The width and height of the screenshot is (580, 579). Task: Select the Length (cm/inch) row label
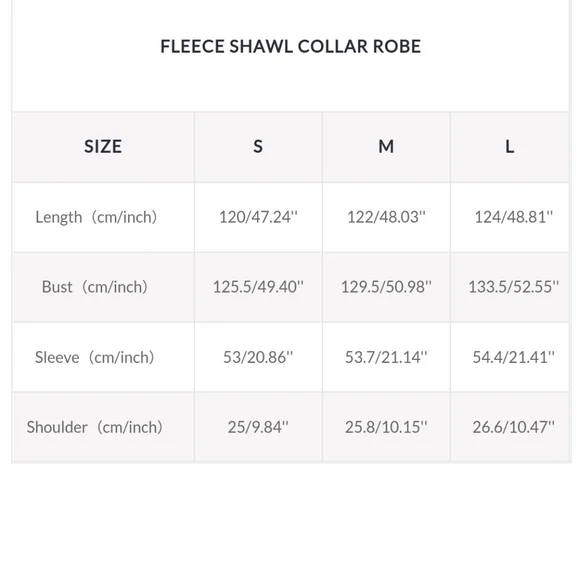click(96, 217)
